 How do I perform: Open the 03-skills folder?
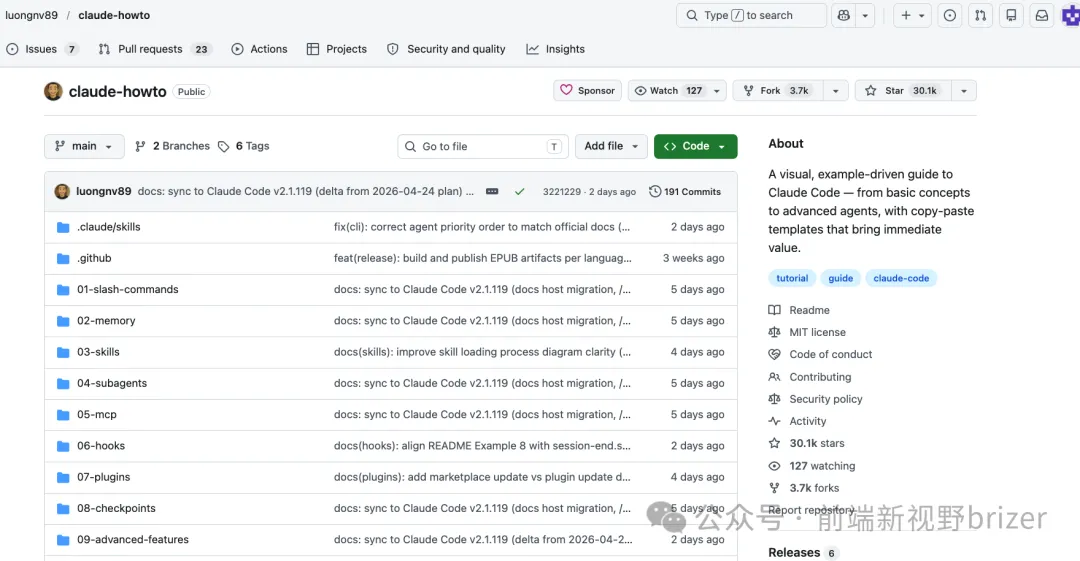(98, 351)
